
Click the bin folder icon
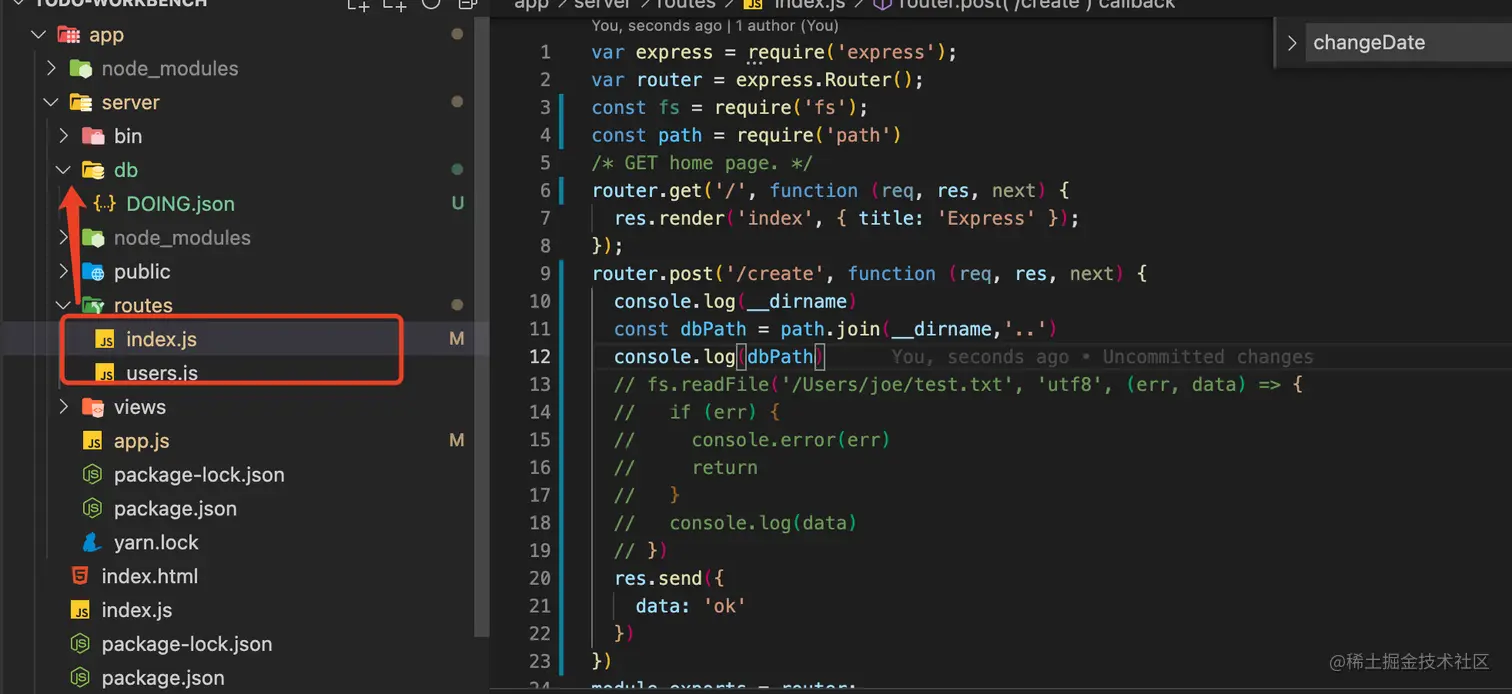[x=93, y=136]
